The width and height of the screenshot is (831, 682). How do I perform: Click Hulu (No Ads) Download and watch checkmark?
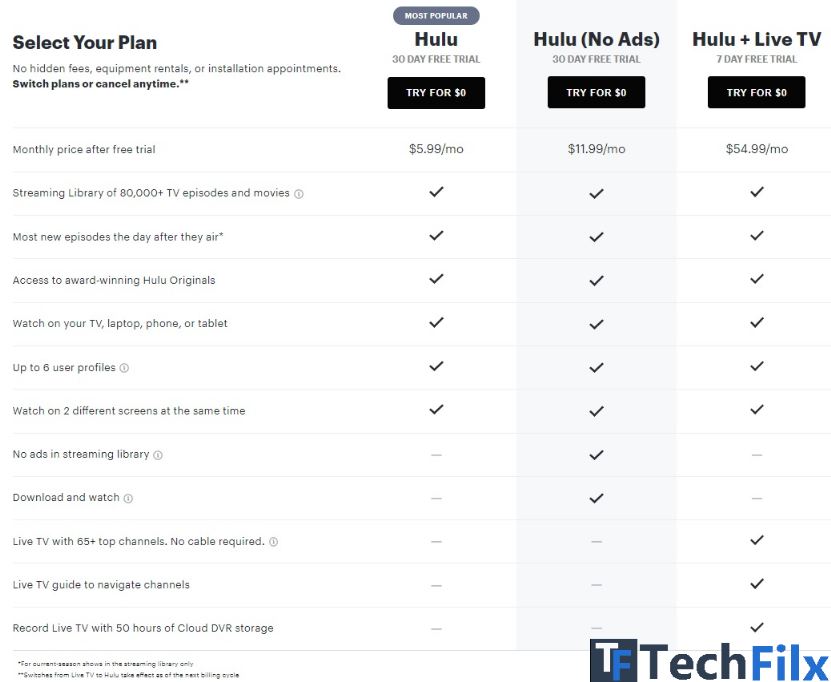[596, 498]
